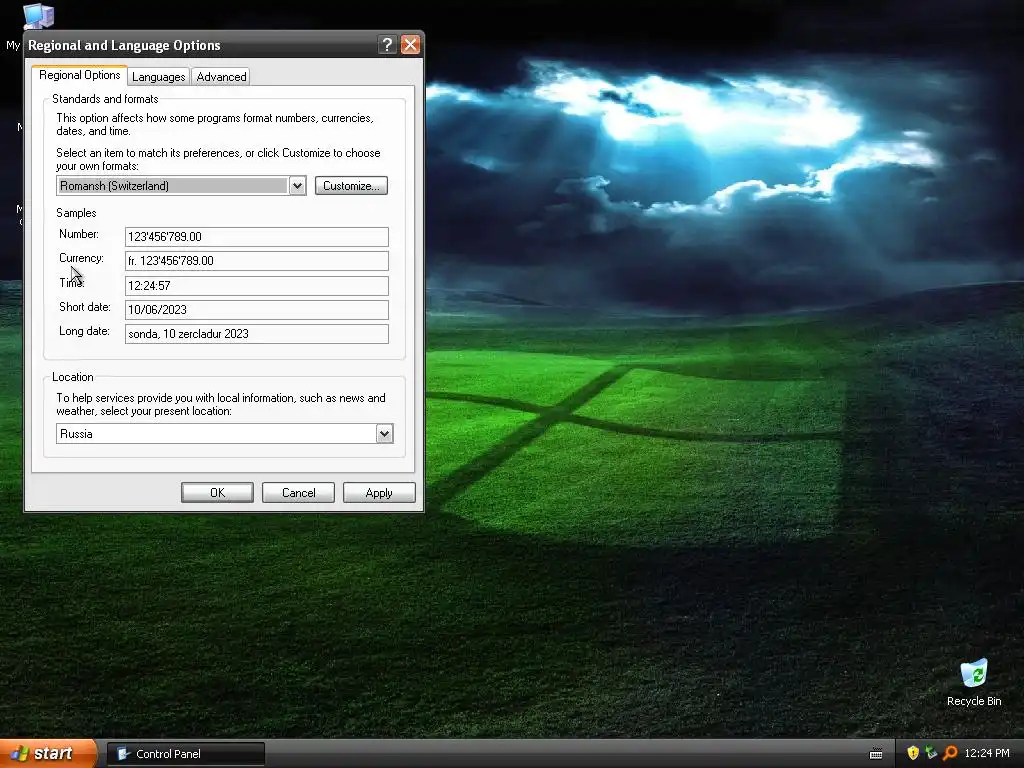This screenshot has height=768, width=1024.
Task: Click the keyboard language bar icon in taskbar
Action: click(876, 754)
